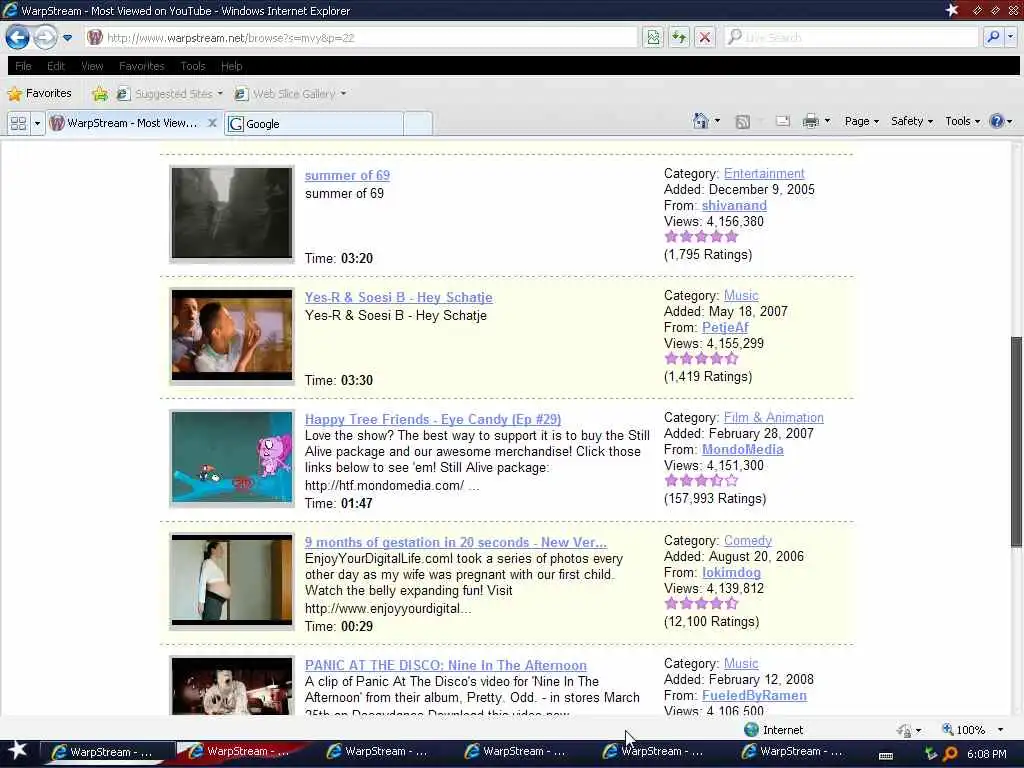Open the command bar Tools dropdown
Screen dimensions: 1024x768
tap(963, 121)
